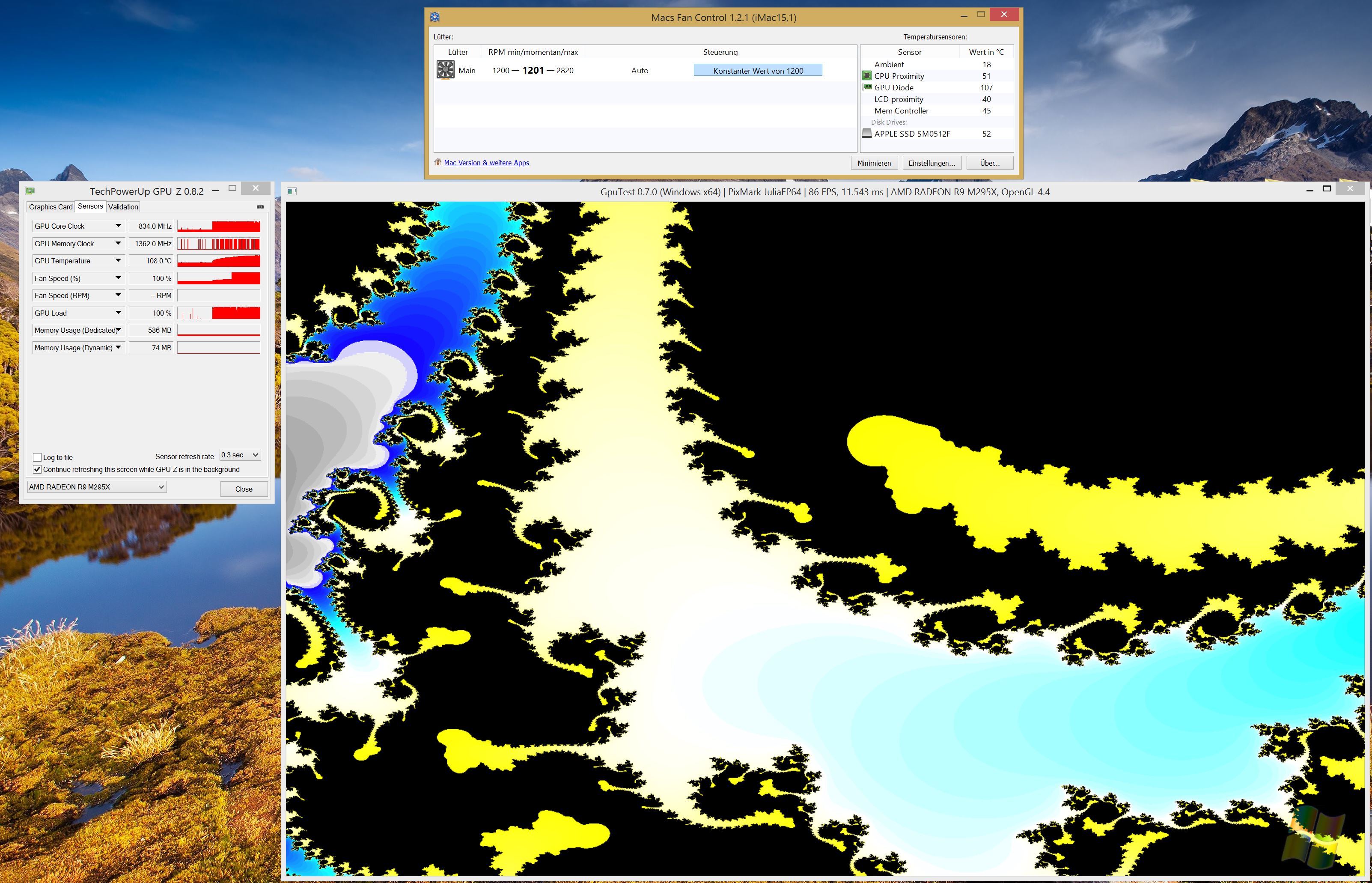This screenshot has height=883, width=1372.
Task: Click the APPLE SSD drive icon
Action: (866, 134)
